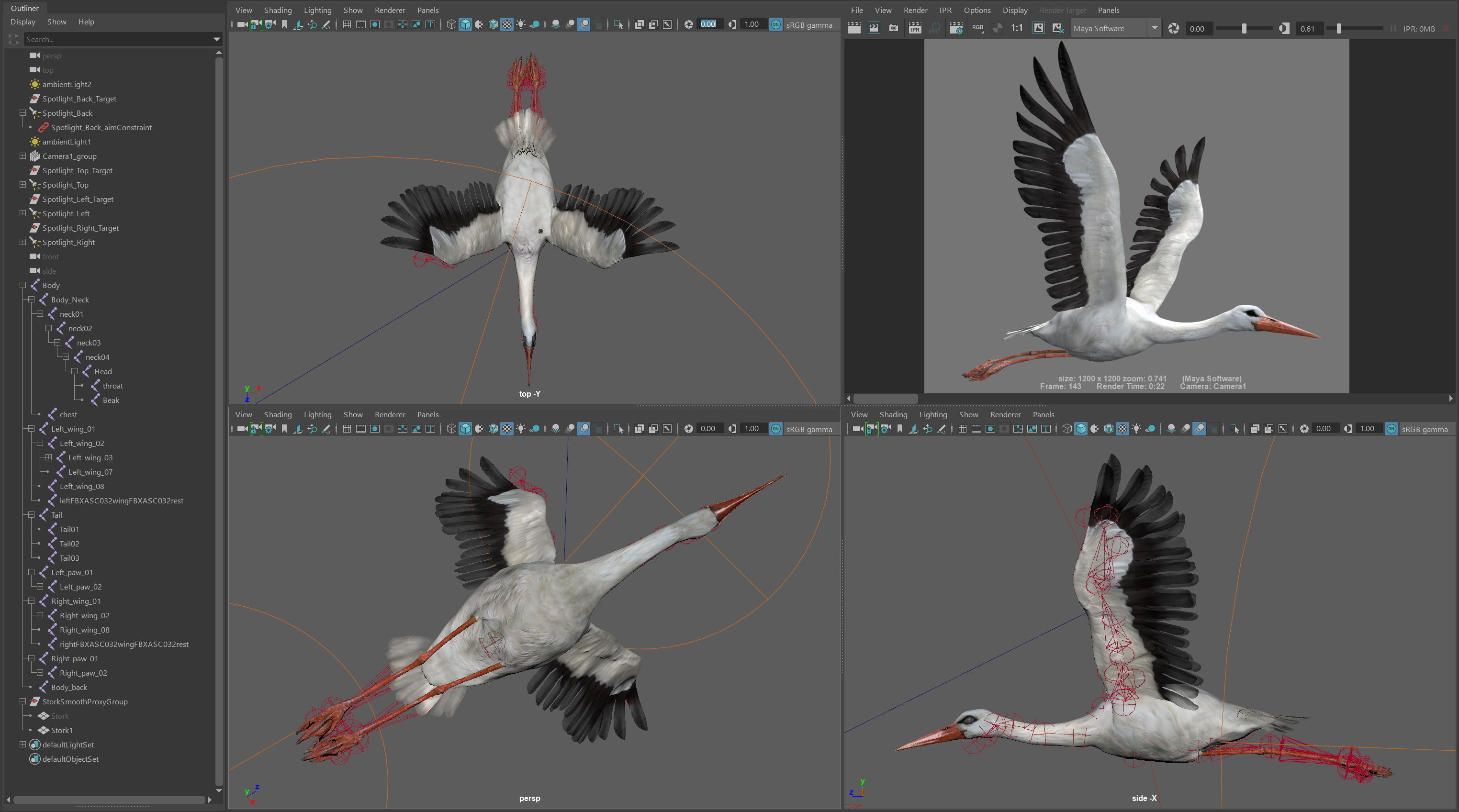Toggle Use All Lights in top viewport toolbar
1459x812 pixels.
pos(520,24)
